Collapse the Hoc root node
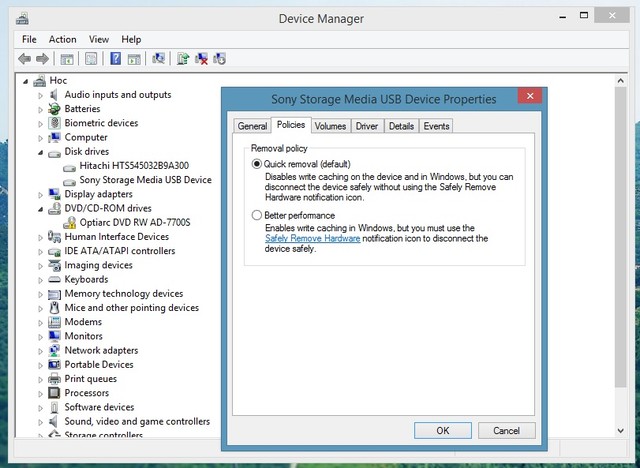Image resolution: width=640 pixels, height=468 pixels. pyautogui.click(x=26, y=82)
